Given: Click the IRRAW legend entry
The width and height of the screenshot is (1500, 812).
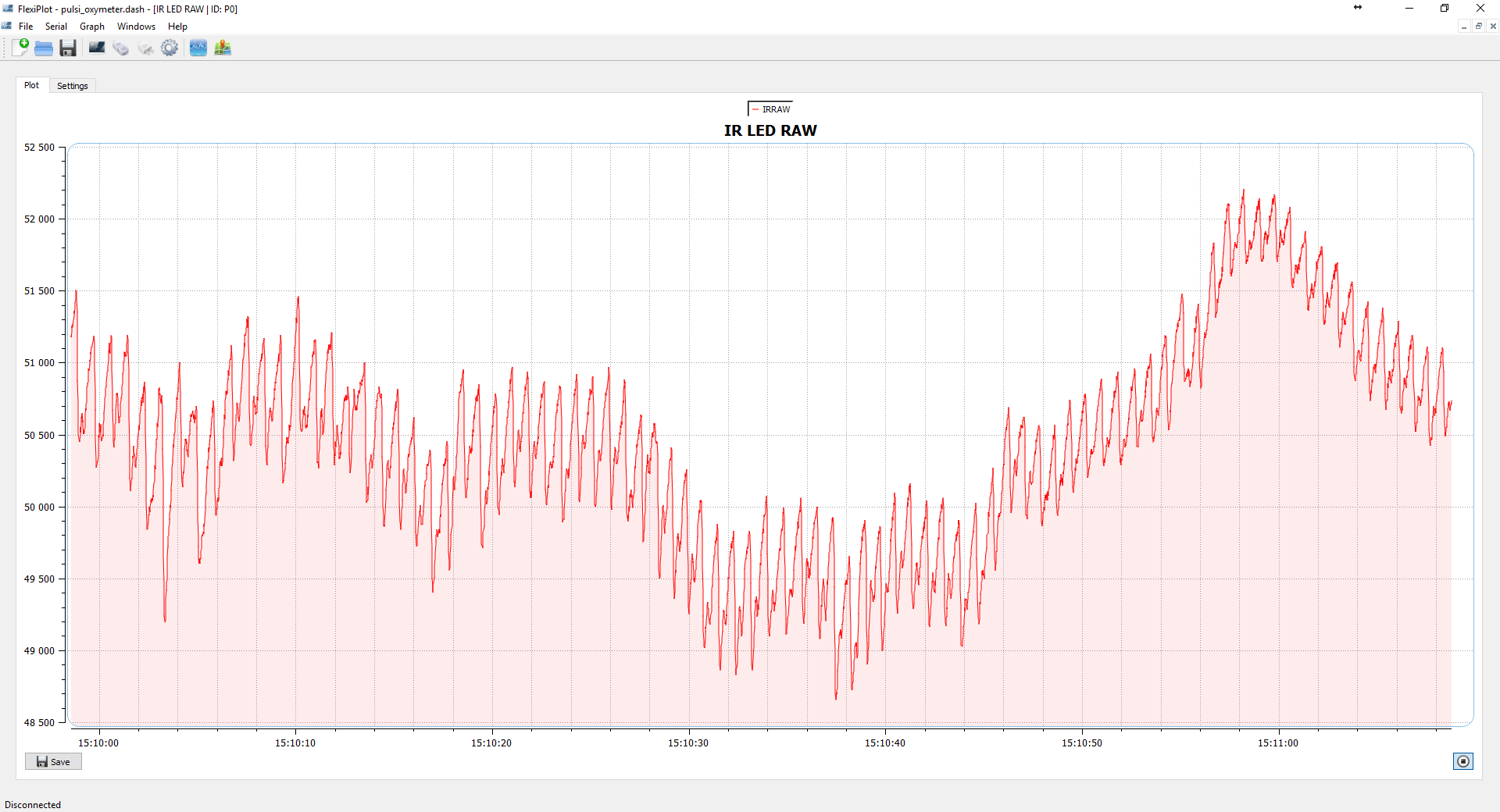Looking at the screenshot, I should coord(771,109).
